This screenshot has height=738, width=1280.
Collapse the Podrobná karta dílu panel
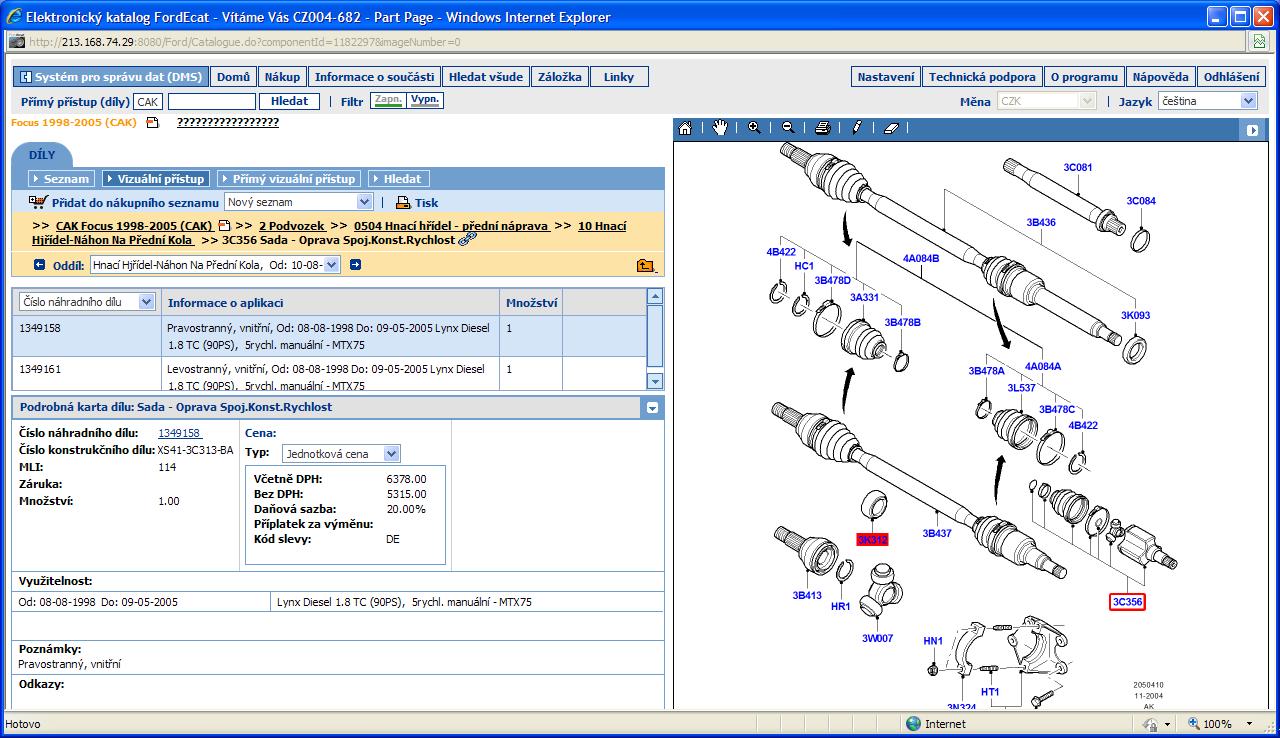652,408
